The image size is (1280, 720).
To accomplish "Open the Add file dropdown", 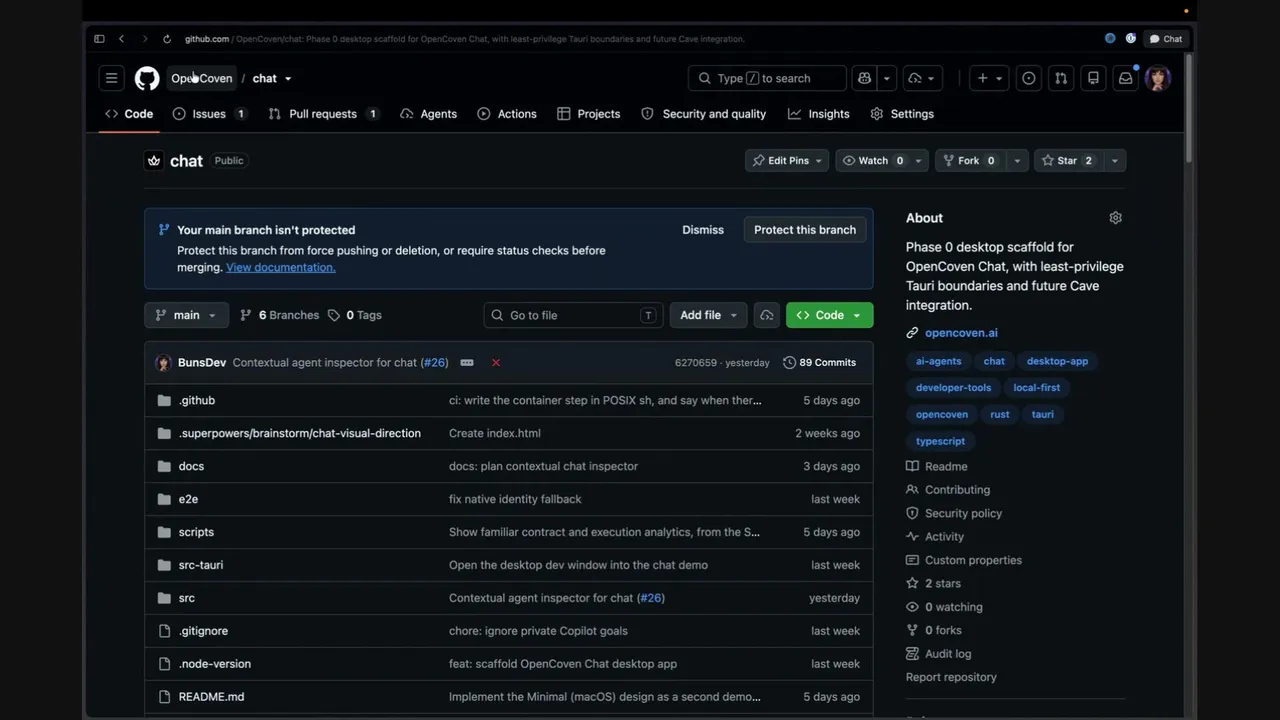I will [x=708, y=315].
